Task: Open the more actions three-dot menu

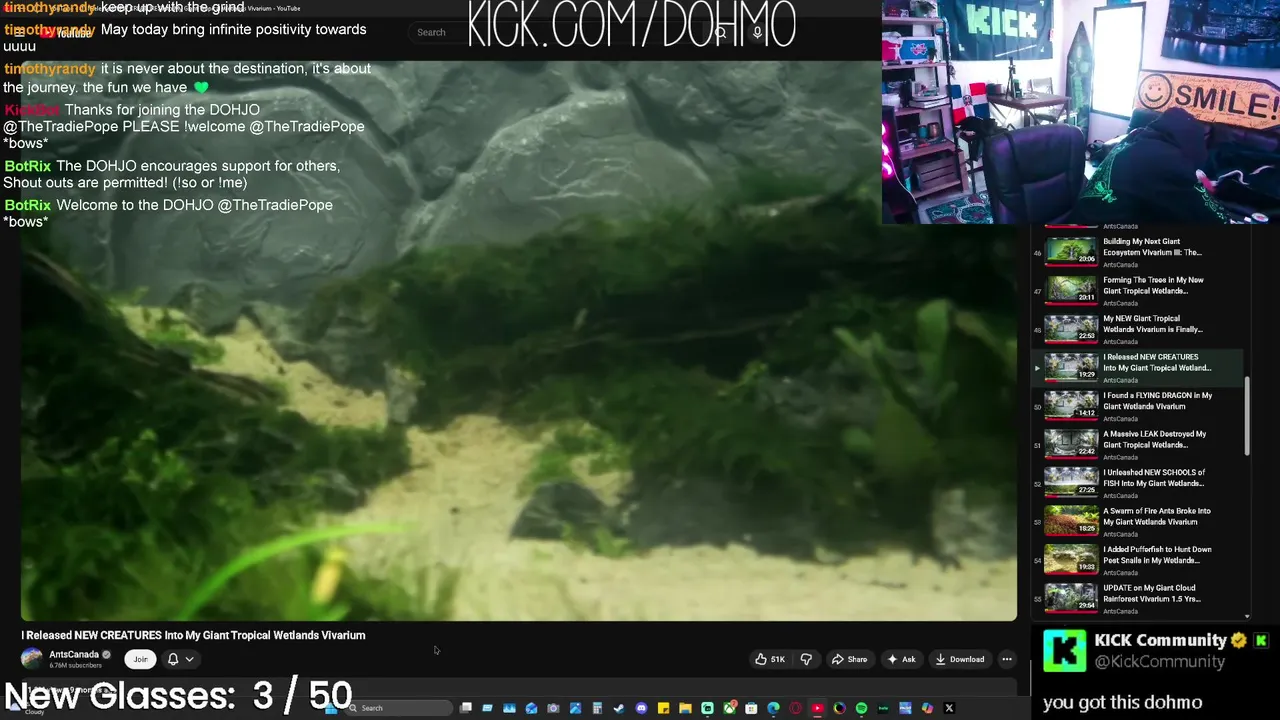Action: click(1007, 659)
